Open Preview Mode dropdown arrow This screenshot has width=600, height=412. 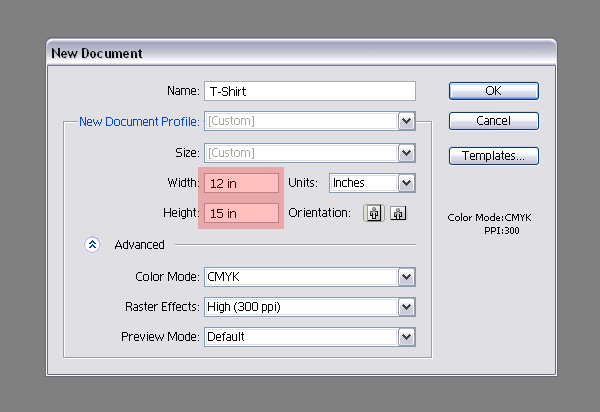click(x=406, y=337)
